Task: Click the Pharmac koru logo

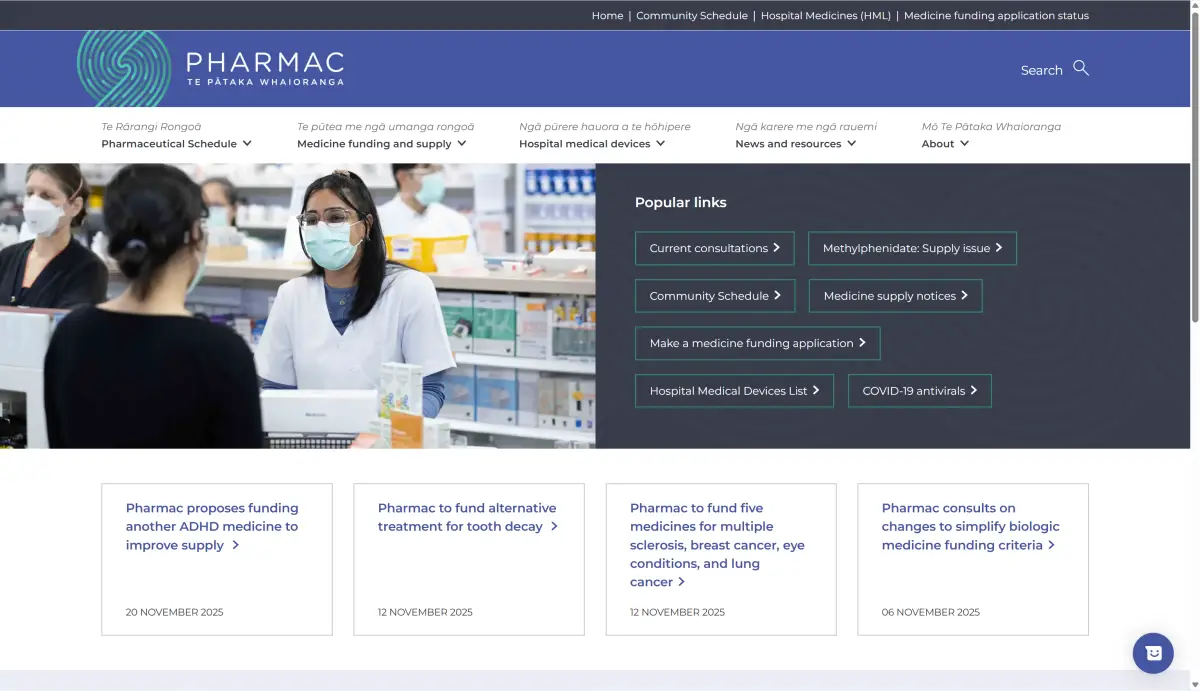Action: click(x=119, y=68)
